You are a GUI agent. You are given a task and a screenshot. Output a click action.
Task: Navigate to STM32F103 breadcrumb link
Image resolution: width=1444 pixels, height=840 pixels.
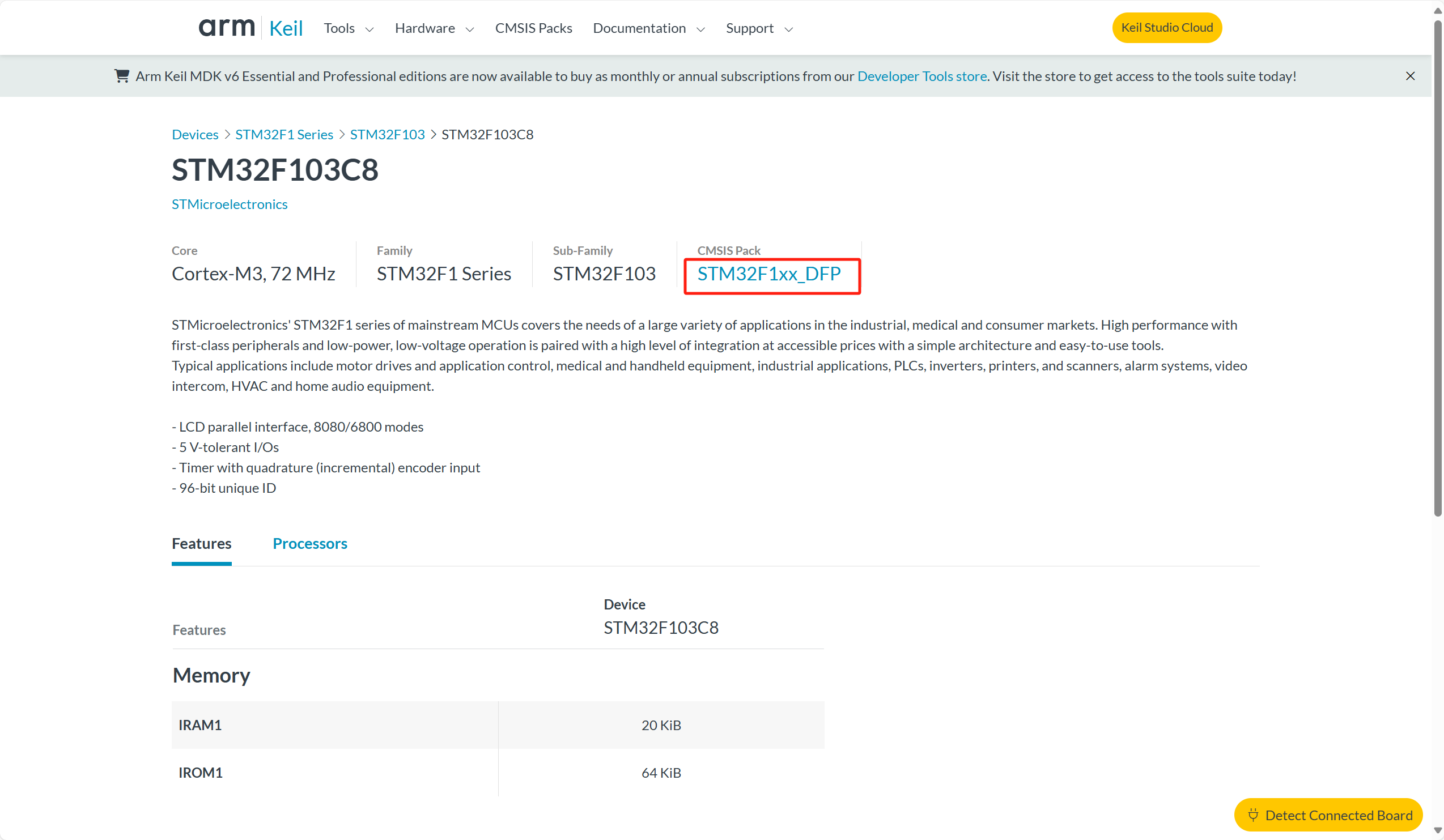point(388,135)
